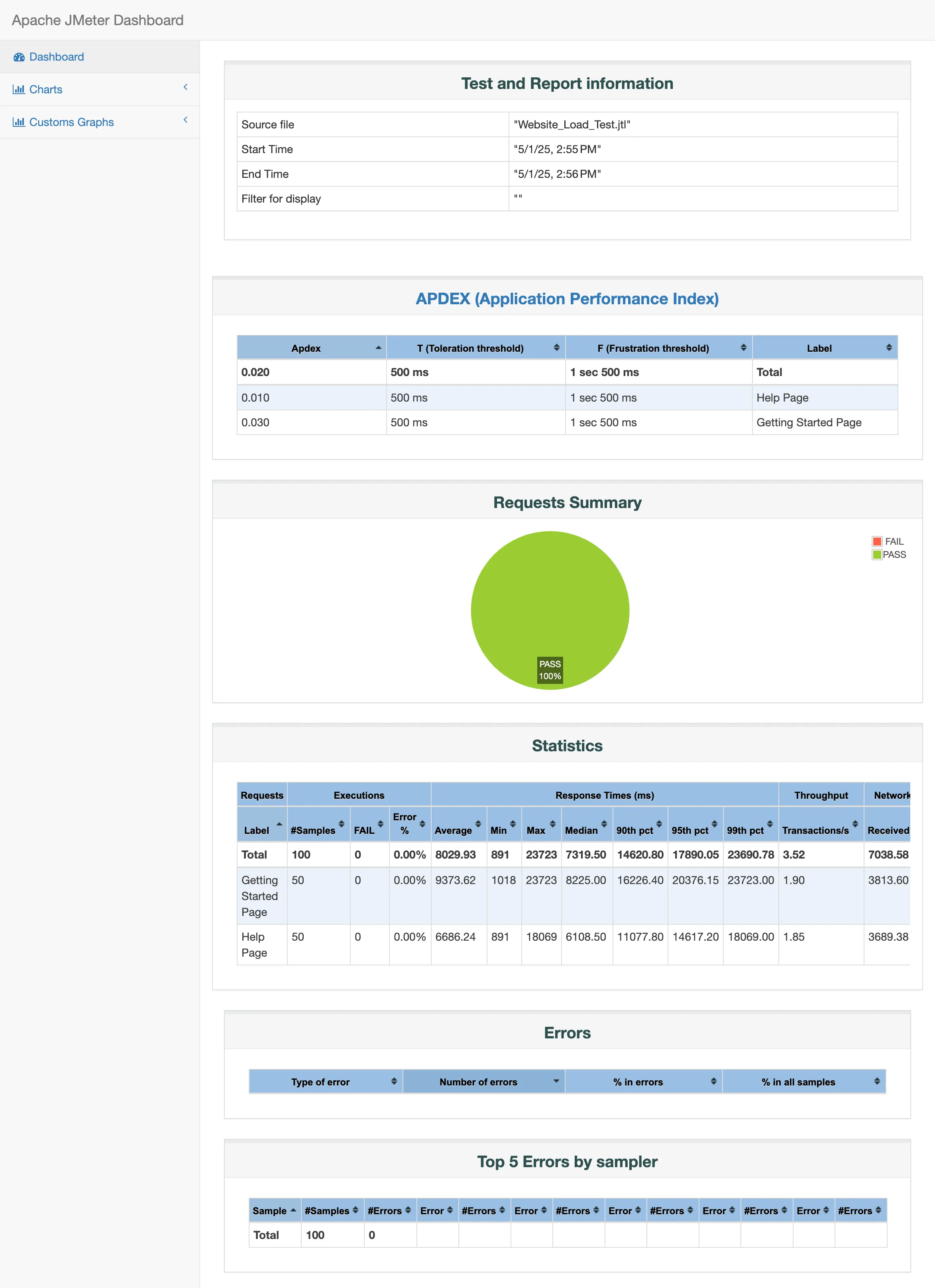
Task: Expand the Customs Graphs menu chevron
Action: point(185,120)
